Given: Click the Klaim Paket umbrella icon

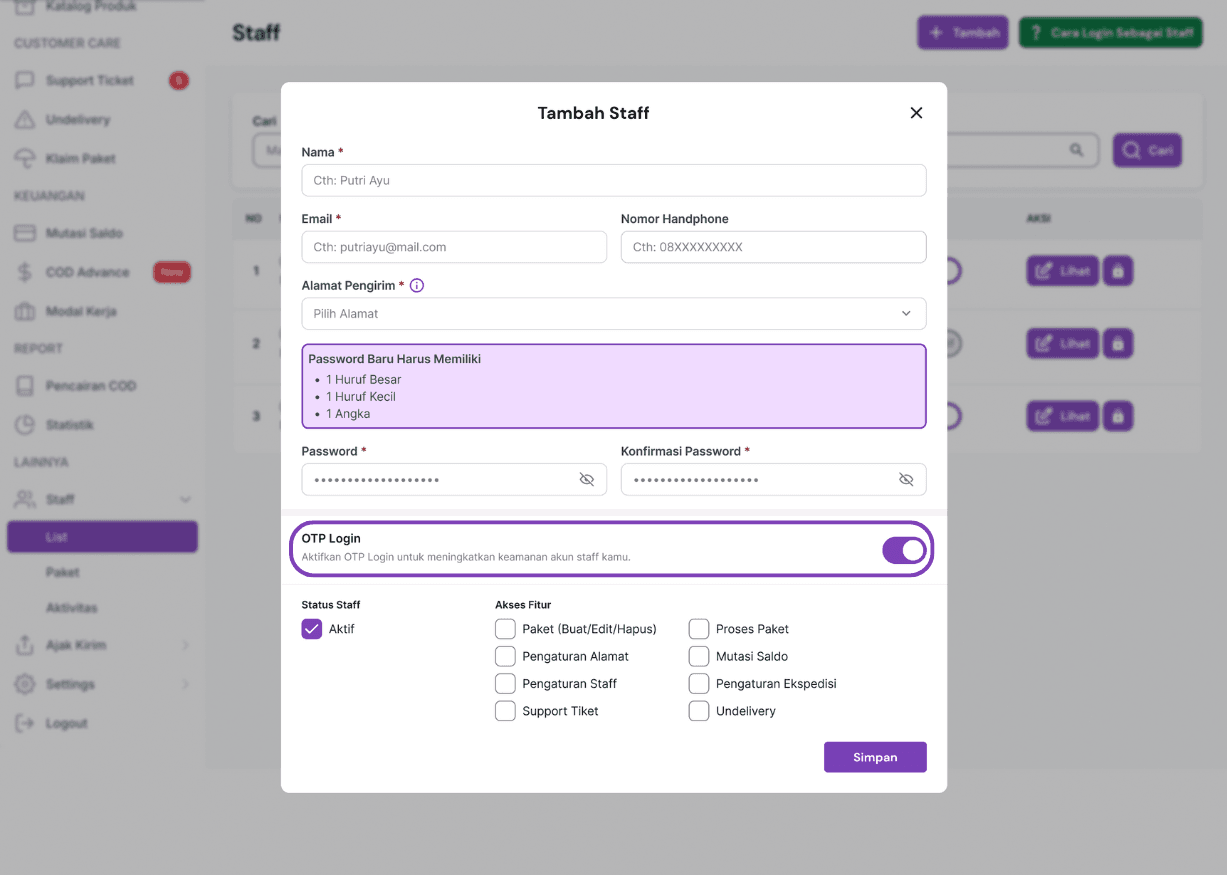Looking at the screenshot, I should point(25,159).
